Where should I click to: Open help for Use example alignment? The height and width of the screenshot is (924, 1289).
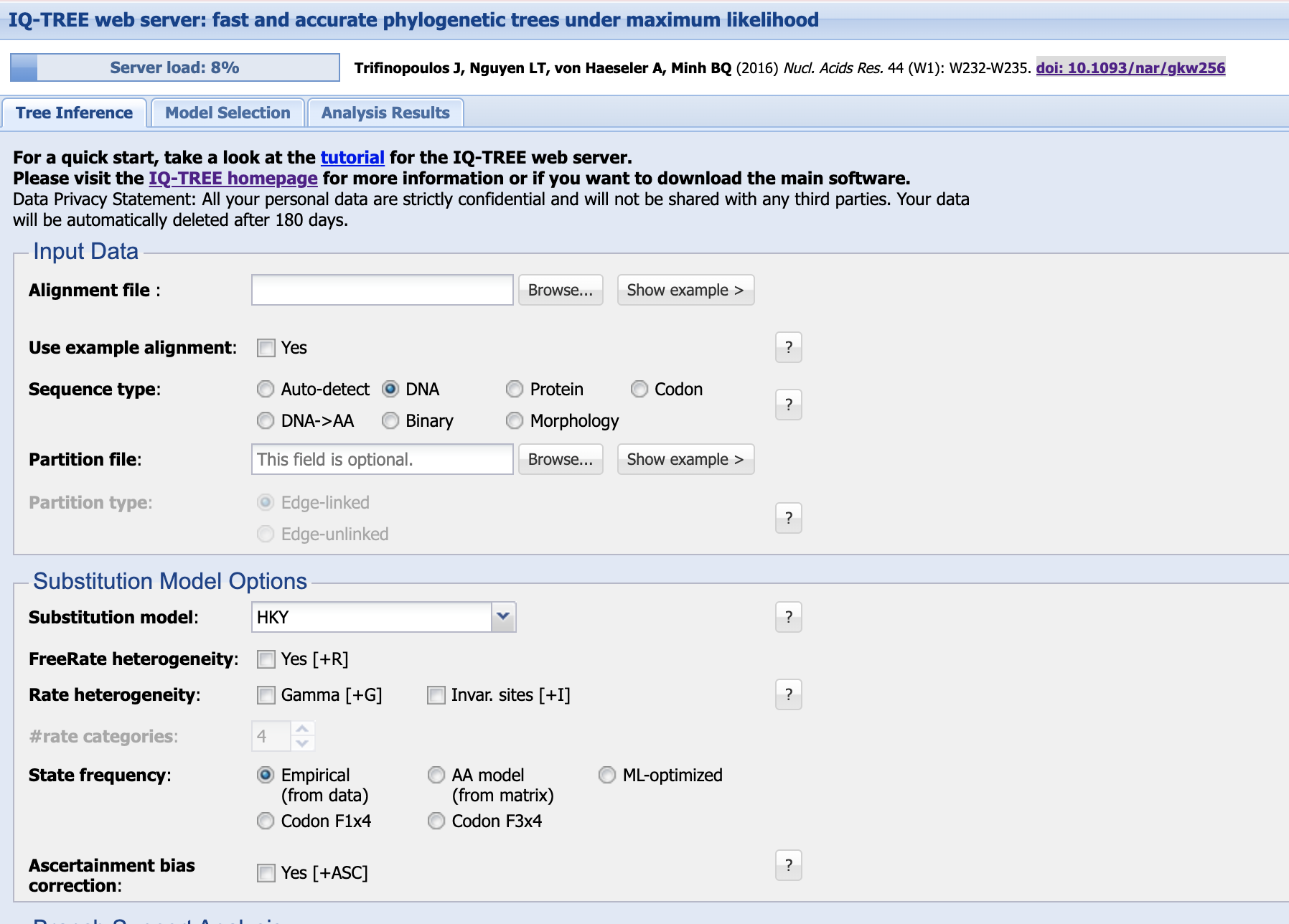coord(788,347)
